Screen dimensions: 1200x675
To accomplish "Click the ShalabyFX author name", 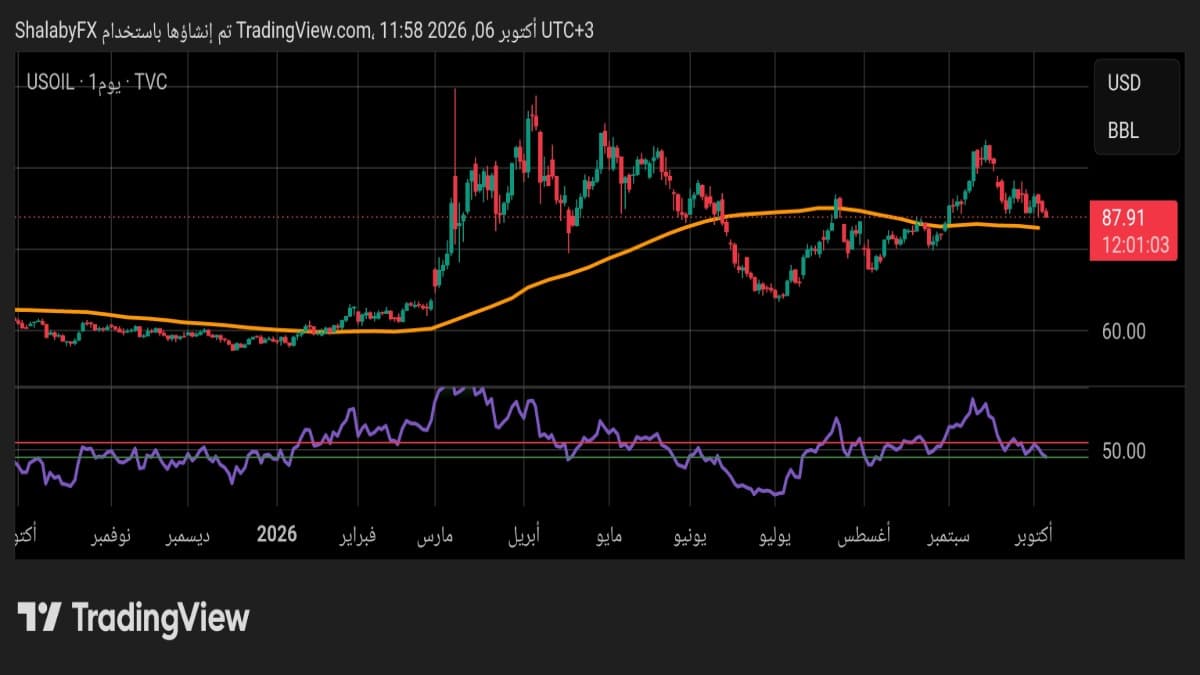I will pos(55,31).
